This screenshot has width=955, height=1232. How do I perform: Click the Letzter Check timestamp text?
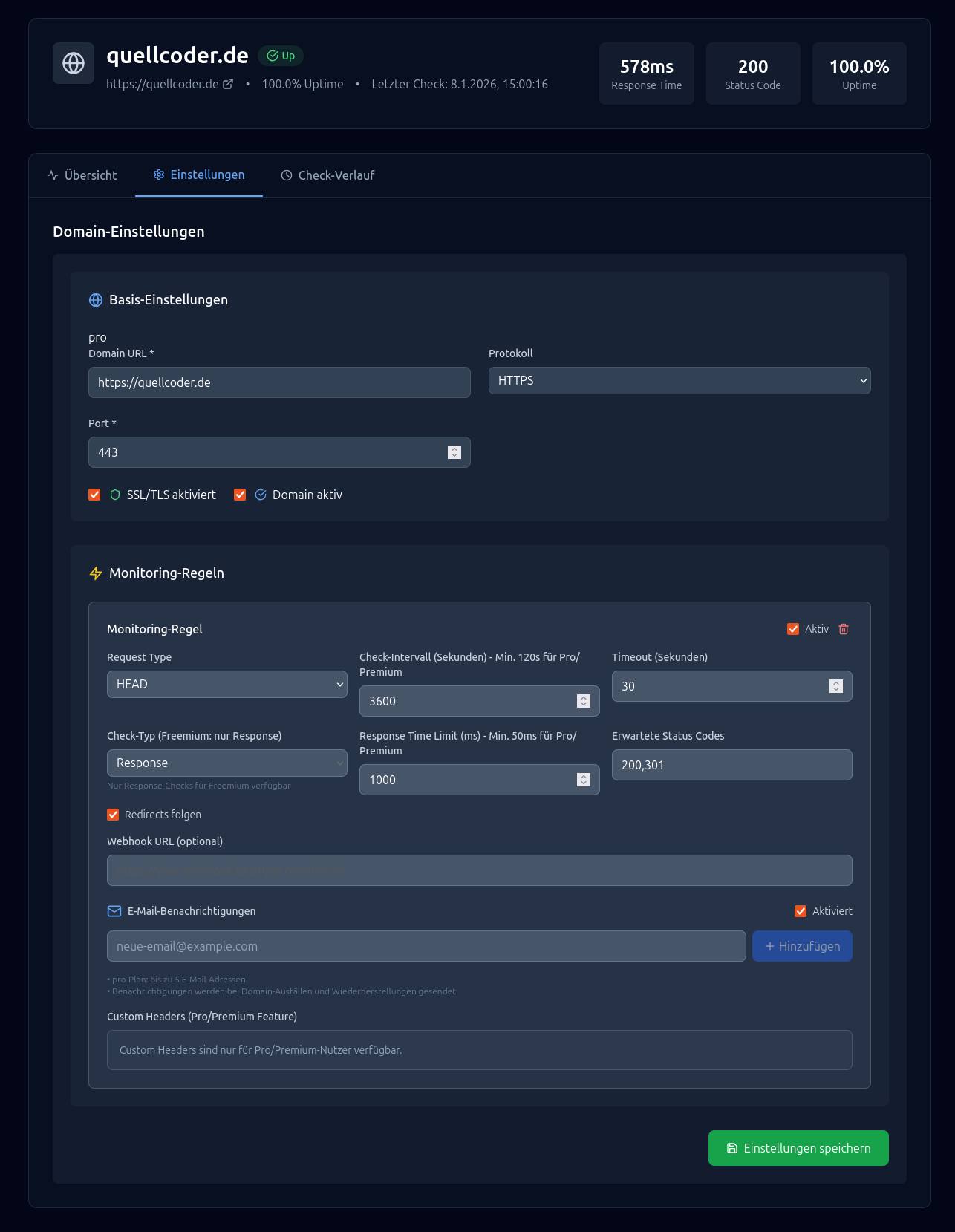click(460, 84)
